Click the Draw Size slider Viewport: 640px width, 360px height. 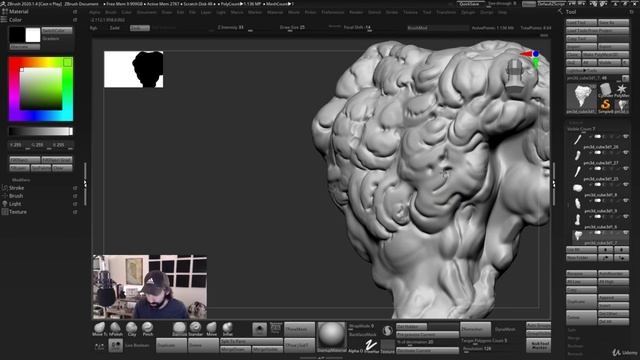pos(292,28)
